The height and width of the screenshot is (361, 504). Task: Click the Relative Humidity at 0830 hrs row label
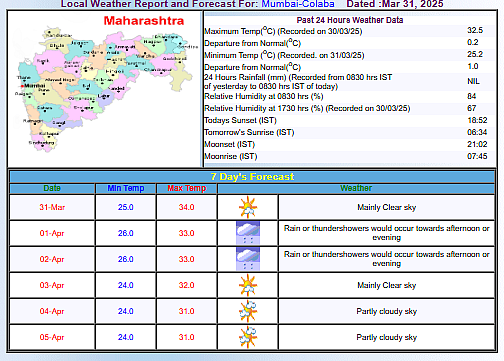point(264,96)
